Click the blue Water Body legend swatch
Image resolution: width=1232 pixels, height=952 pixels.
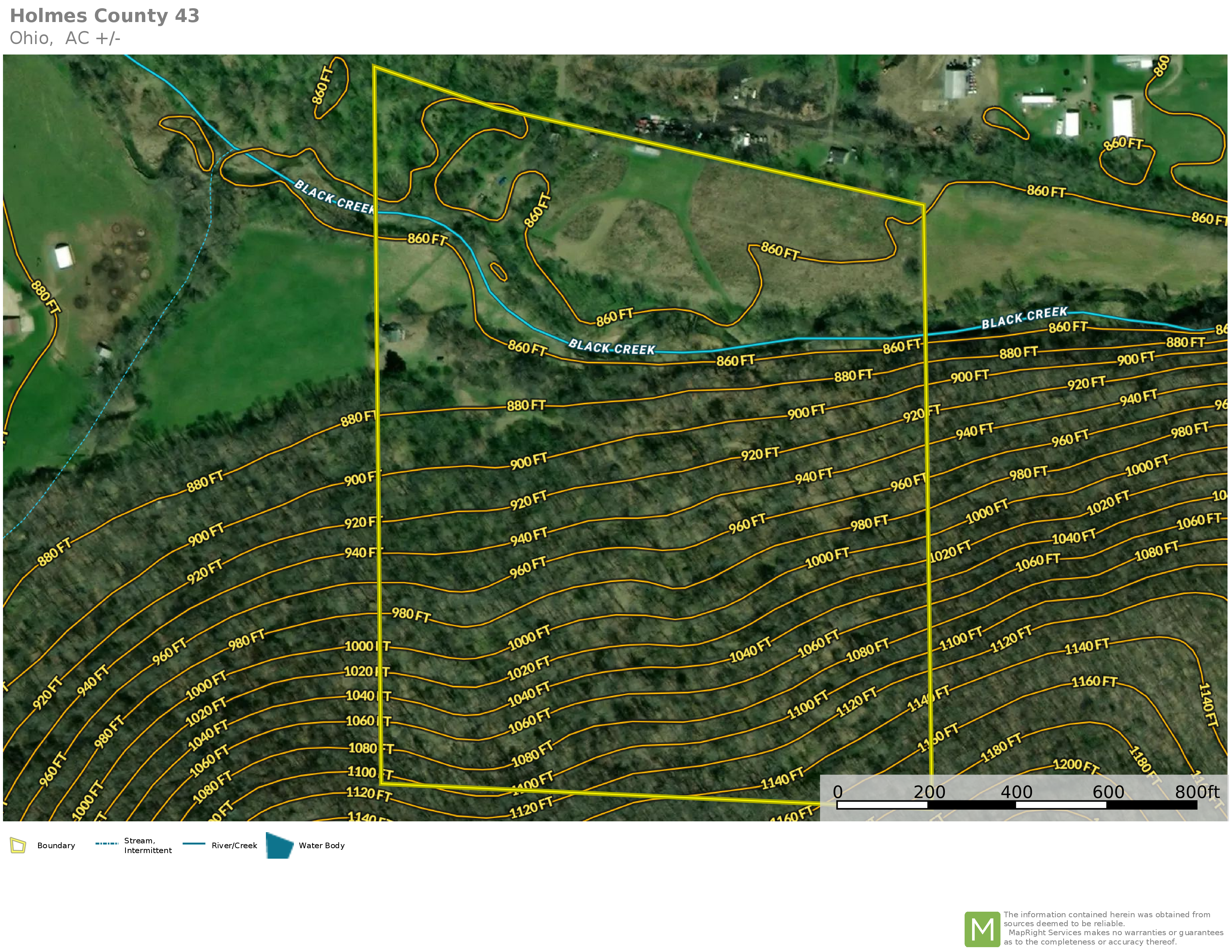[x=279, y=845]
